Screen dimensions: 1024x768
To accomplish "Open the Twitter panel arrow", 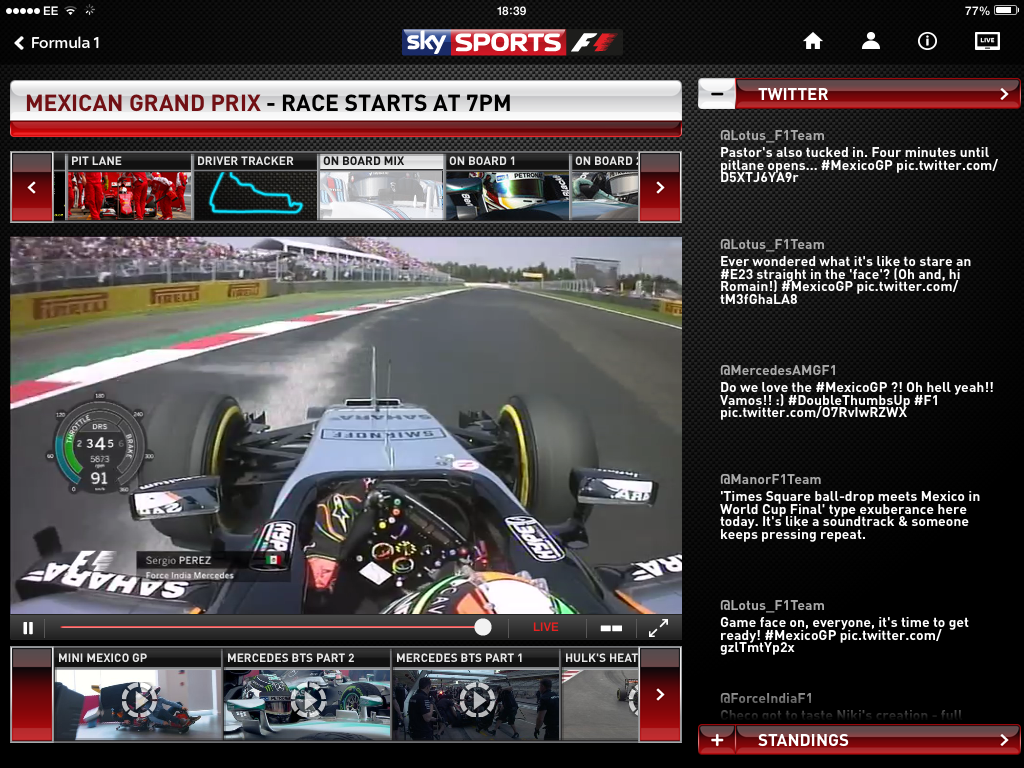I will 1004,94.
